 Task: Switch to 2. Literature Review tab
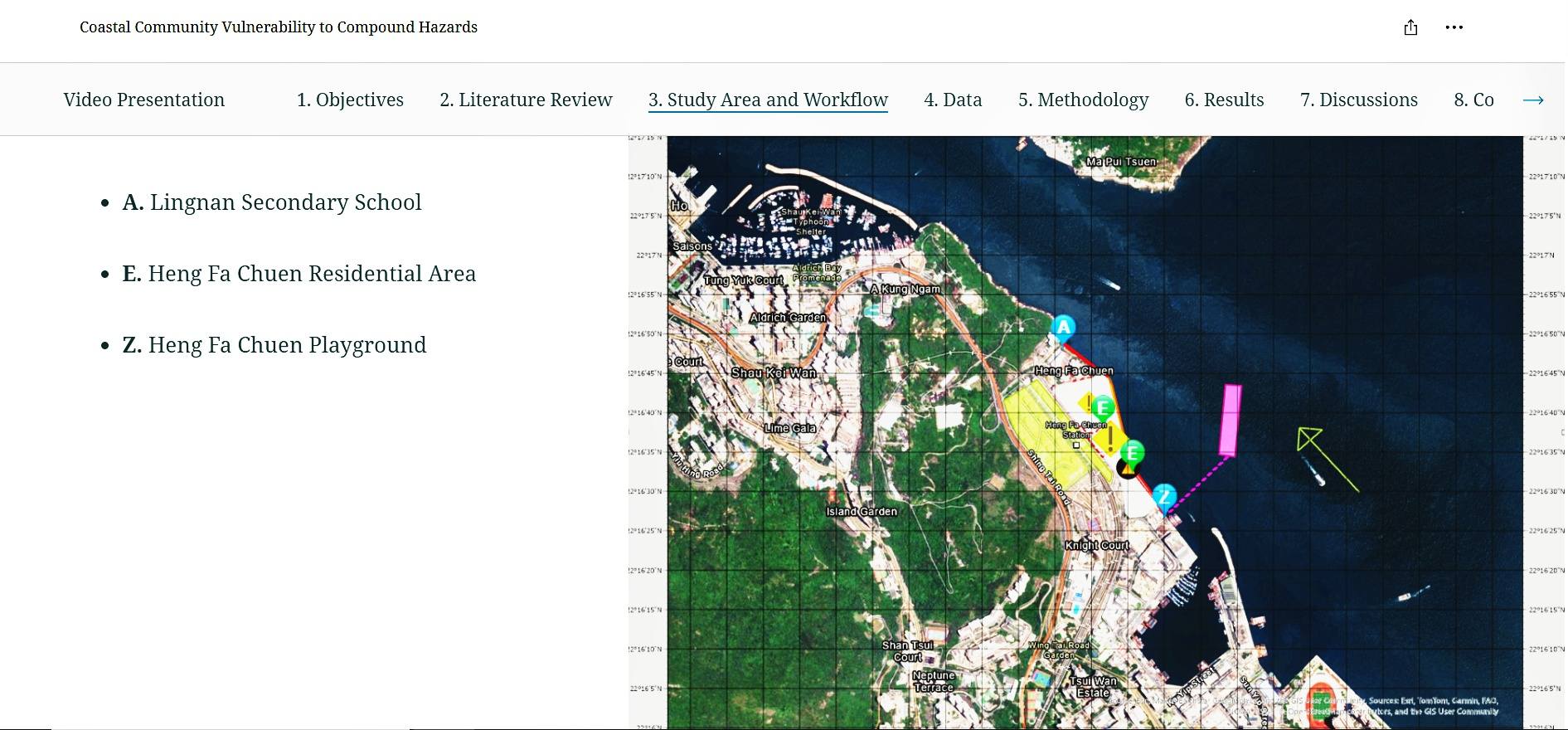click(526, 100)
